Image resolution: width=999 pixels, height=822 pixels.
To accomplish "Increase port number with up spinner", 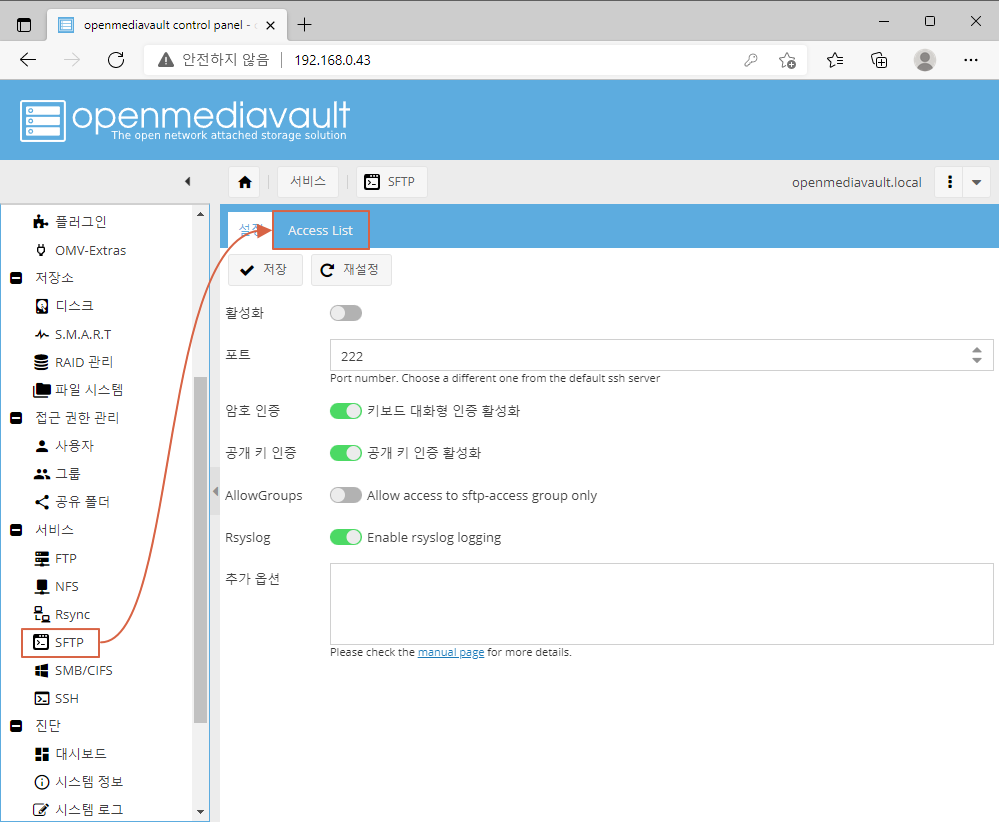I will 977,350.
